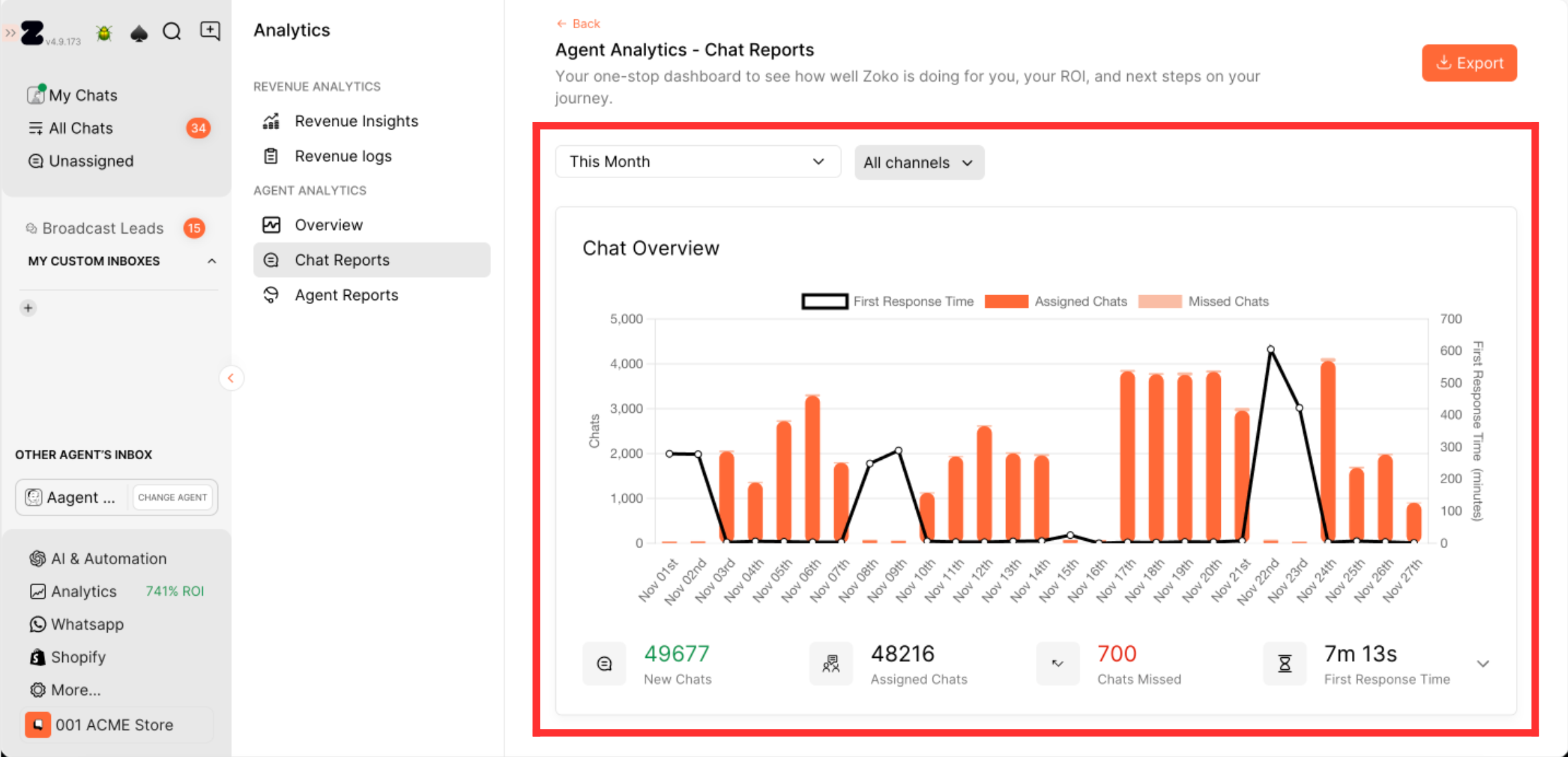Click the bug report icon

tap(104, 33)
